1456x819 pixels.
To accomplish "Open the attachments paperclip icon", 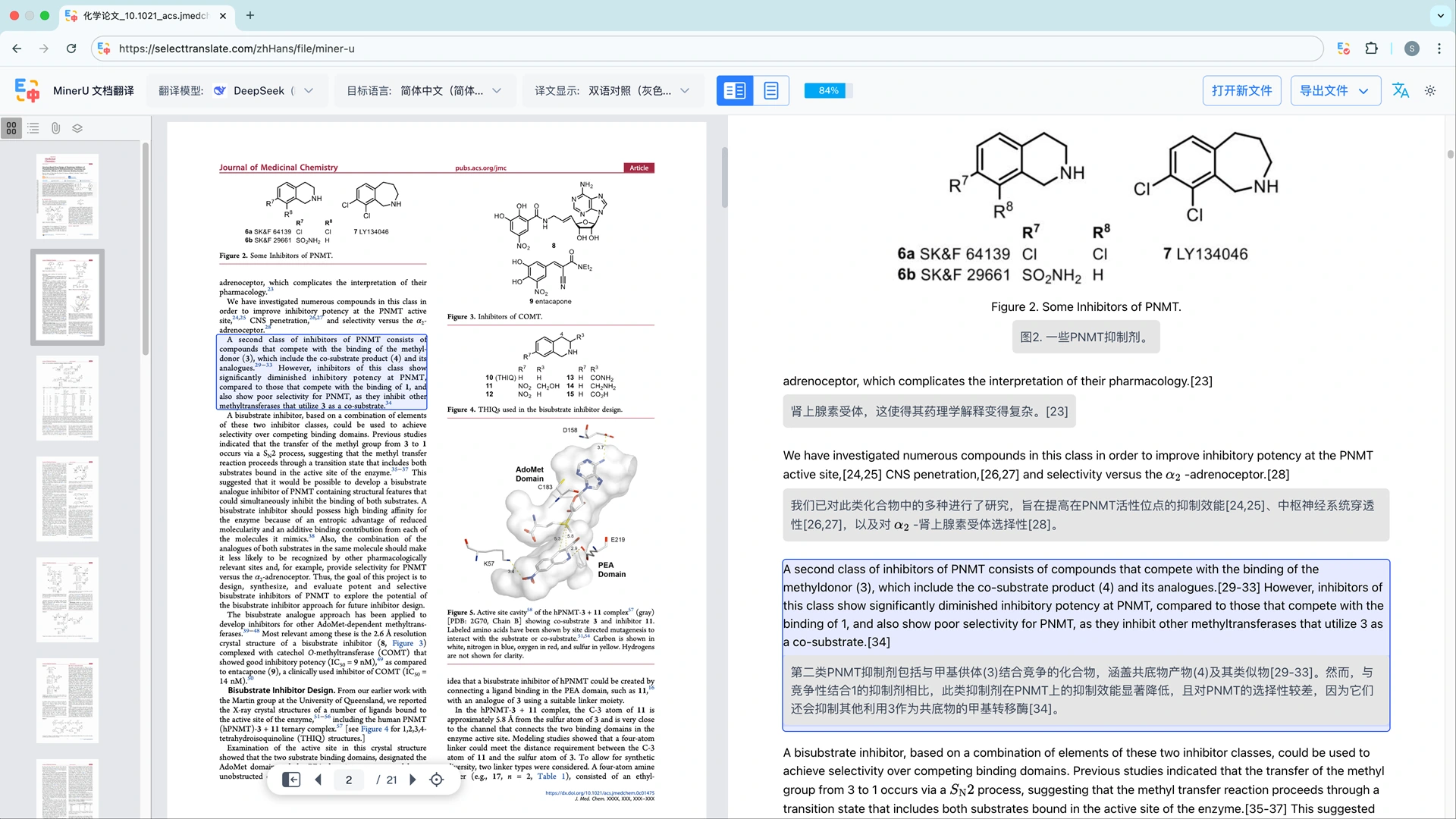I will pyautogui.click(x=55, y=128).
